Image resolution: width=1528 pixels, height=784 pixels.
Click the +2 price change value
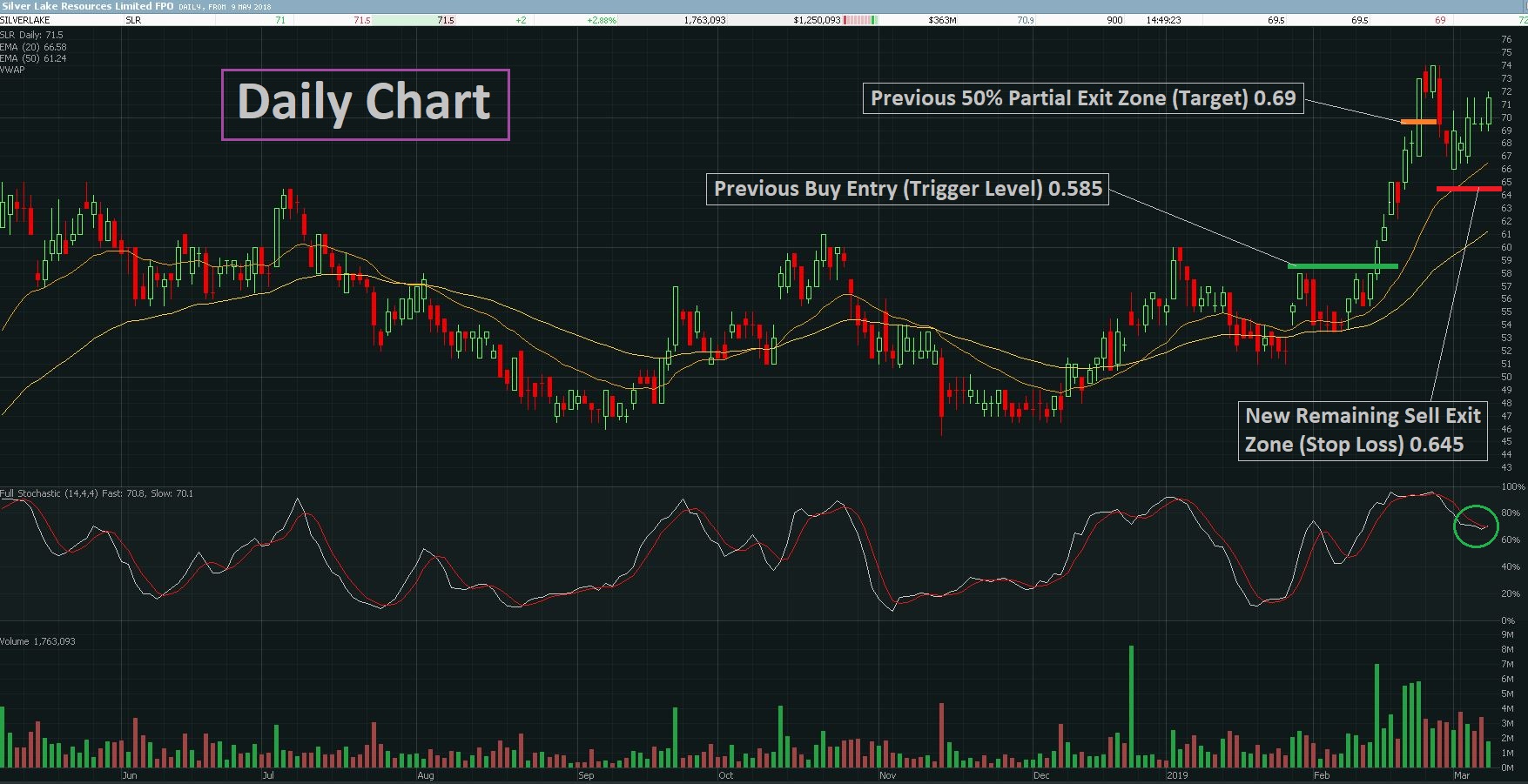pos(521,20)
